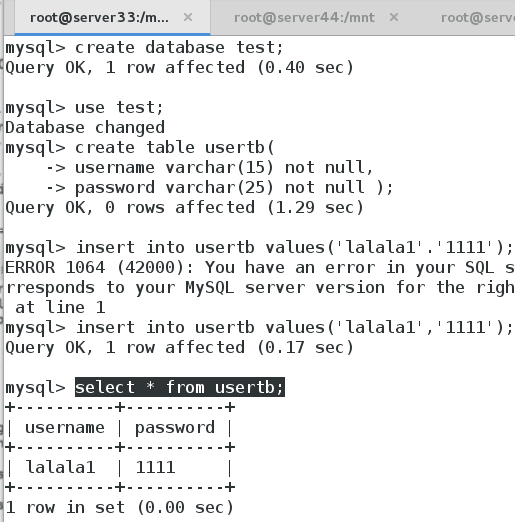The height and width of the screenshot is (522, 515).
Task: Close the root@server33 tab
Action: pos(188,17)
